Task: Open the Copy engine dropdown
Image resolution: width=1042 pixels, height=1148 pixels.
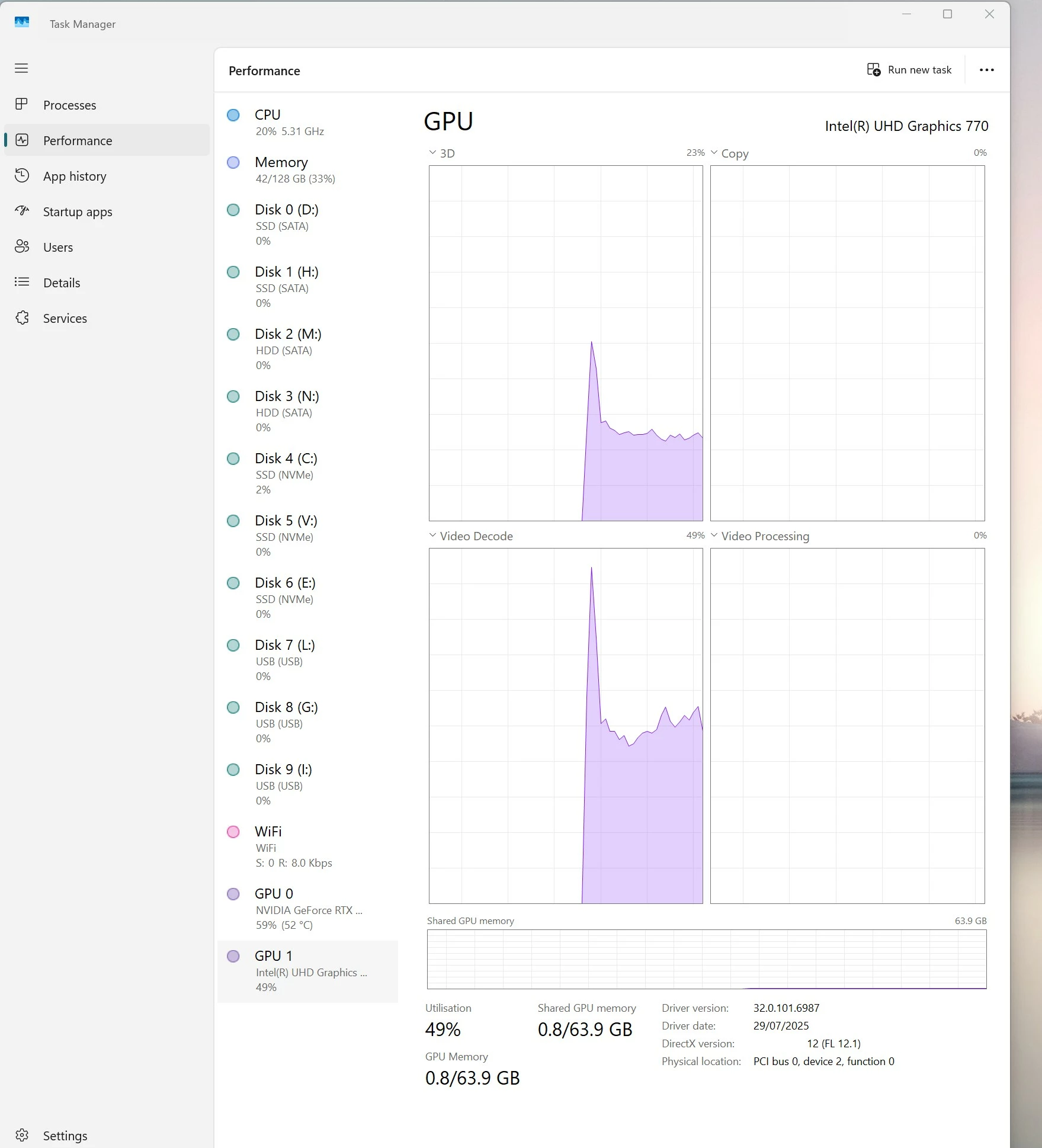Action: (x=714, y=153)
